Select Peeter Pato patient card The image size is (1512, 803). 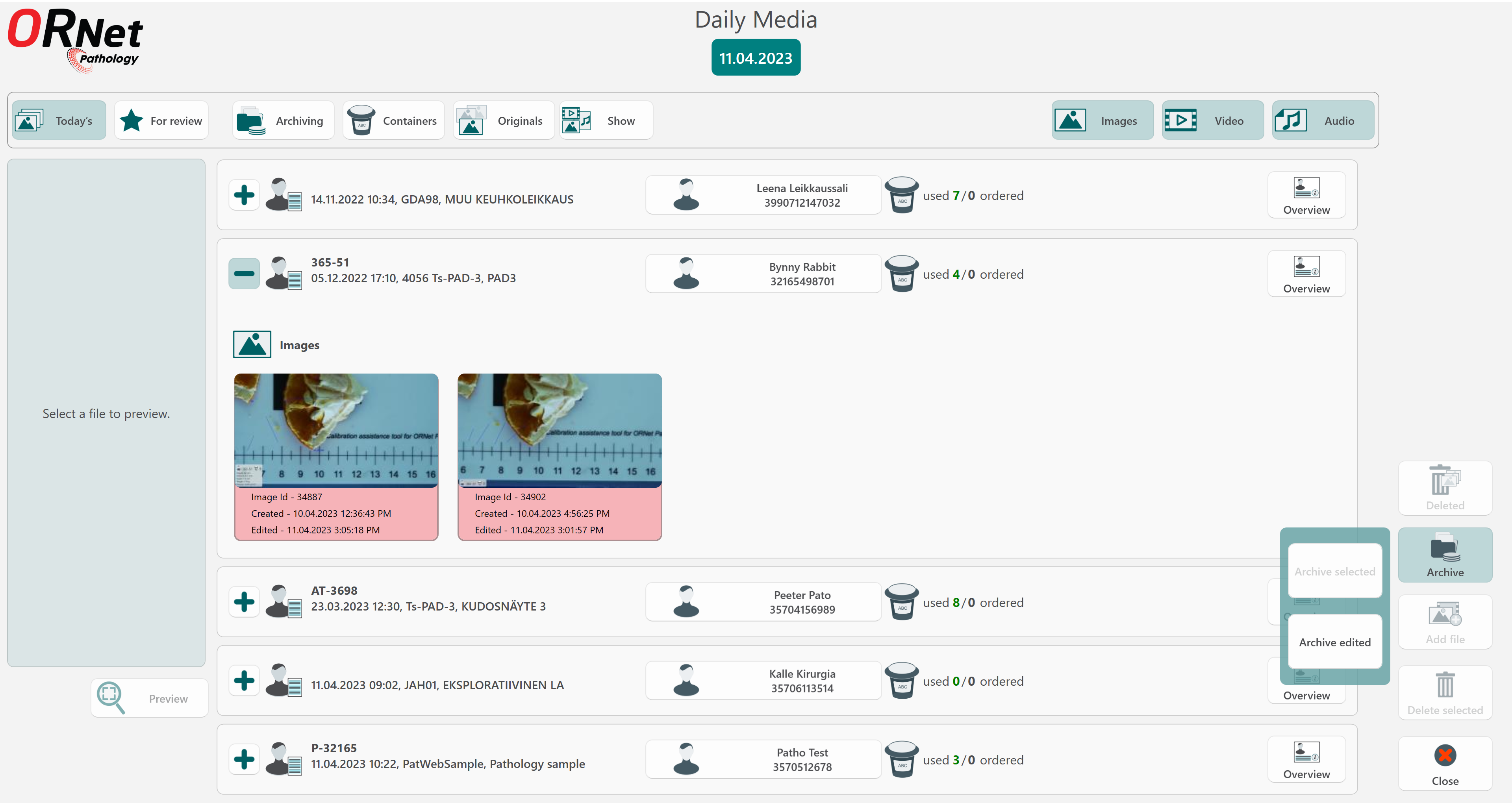(x=763, y=602)
